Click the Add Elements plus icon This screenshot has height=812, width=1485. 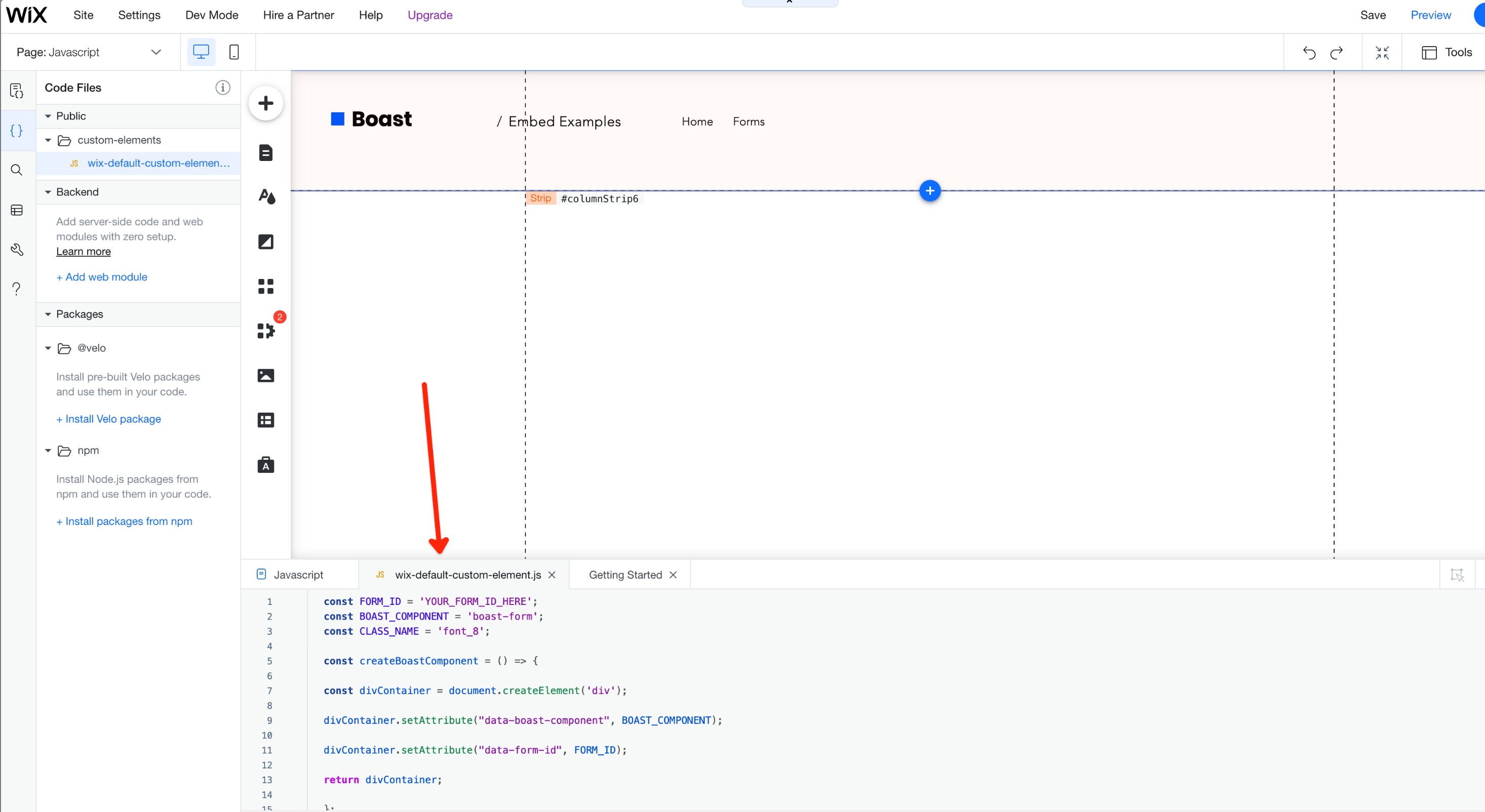click(x=266, y=104)
